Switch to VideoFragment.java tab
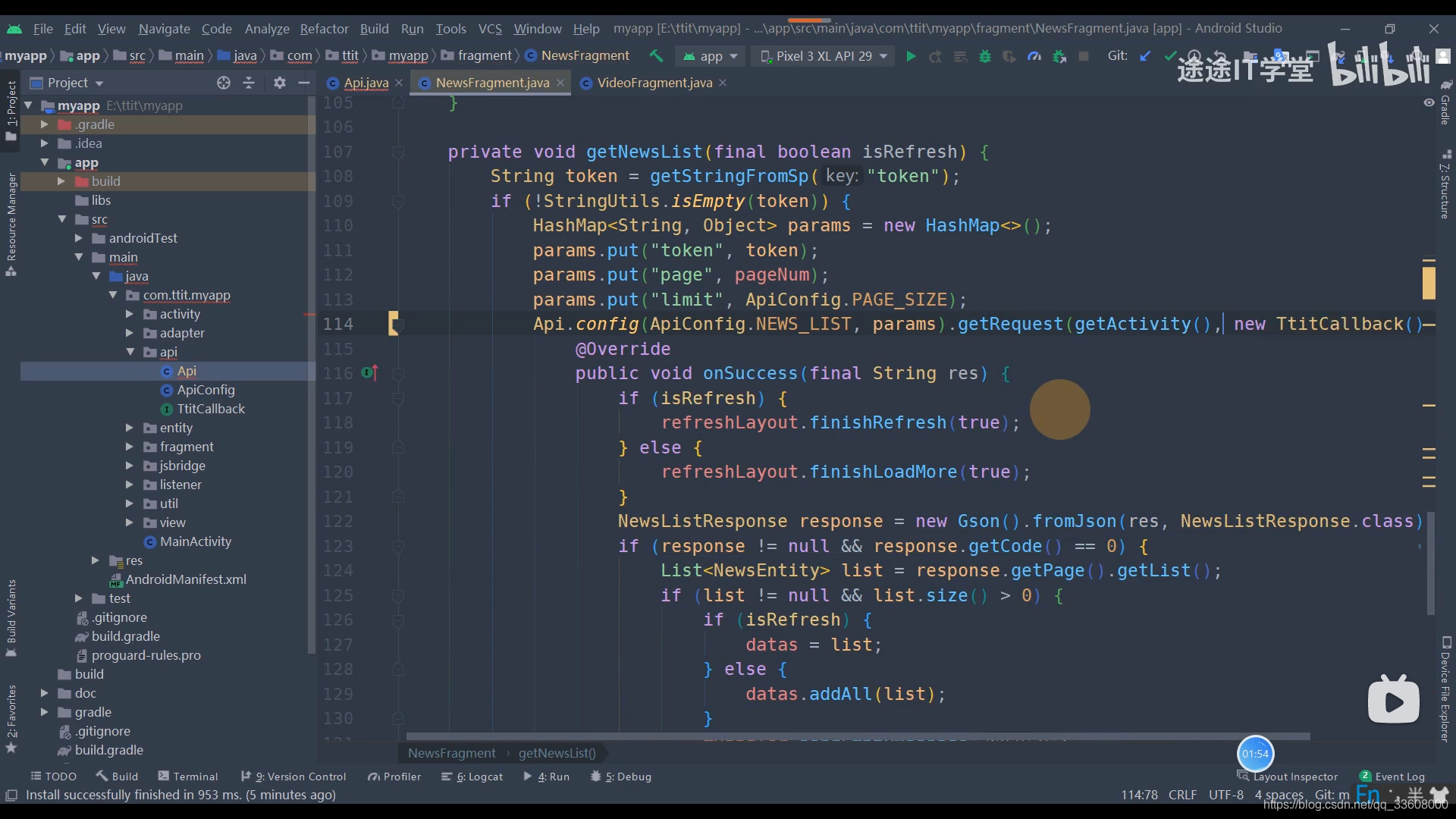Screen dimensions: 1456x819 tap(654, 83)
